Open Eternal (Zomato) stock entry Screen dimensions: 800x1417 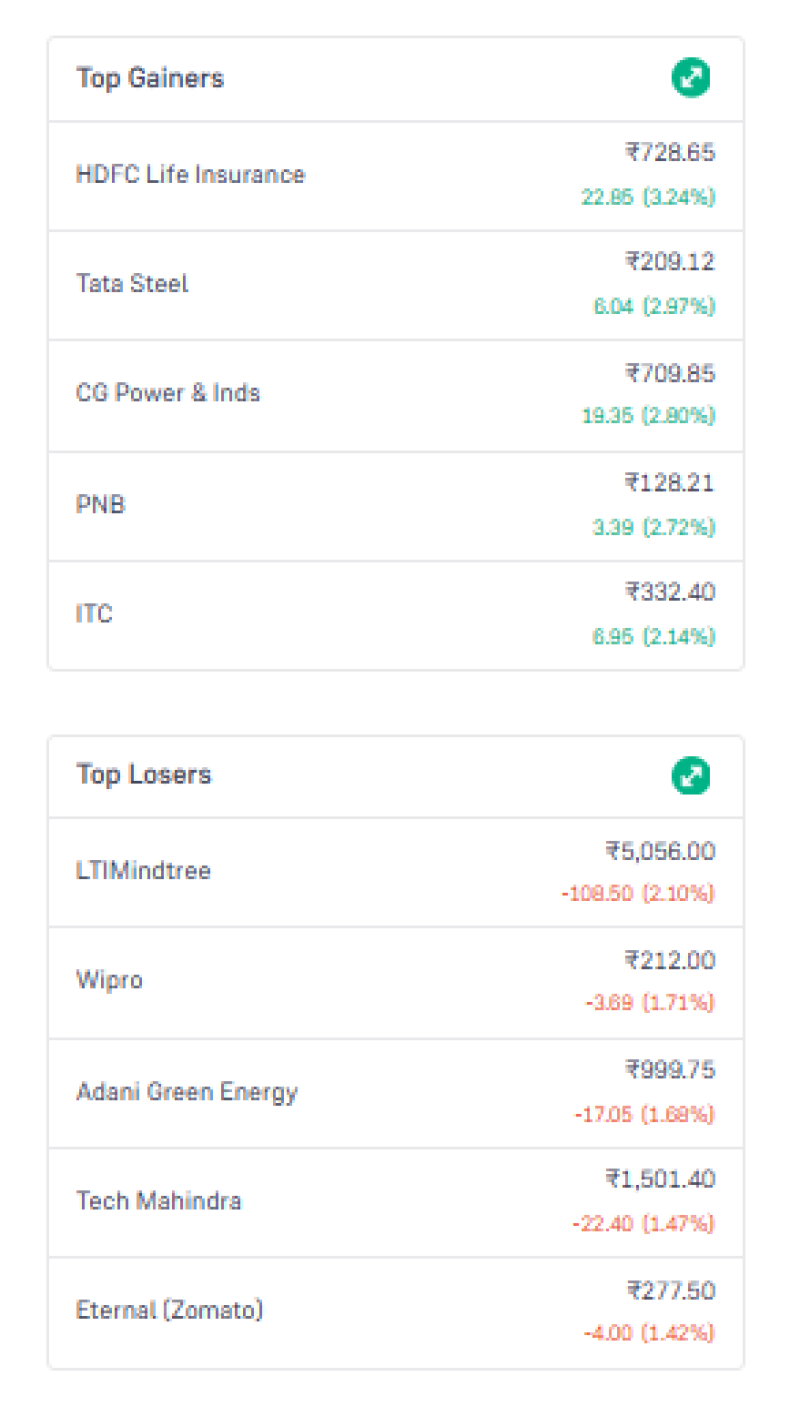[170, 1311]
